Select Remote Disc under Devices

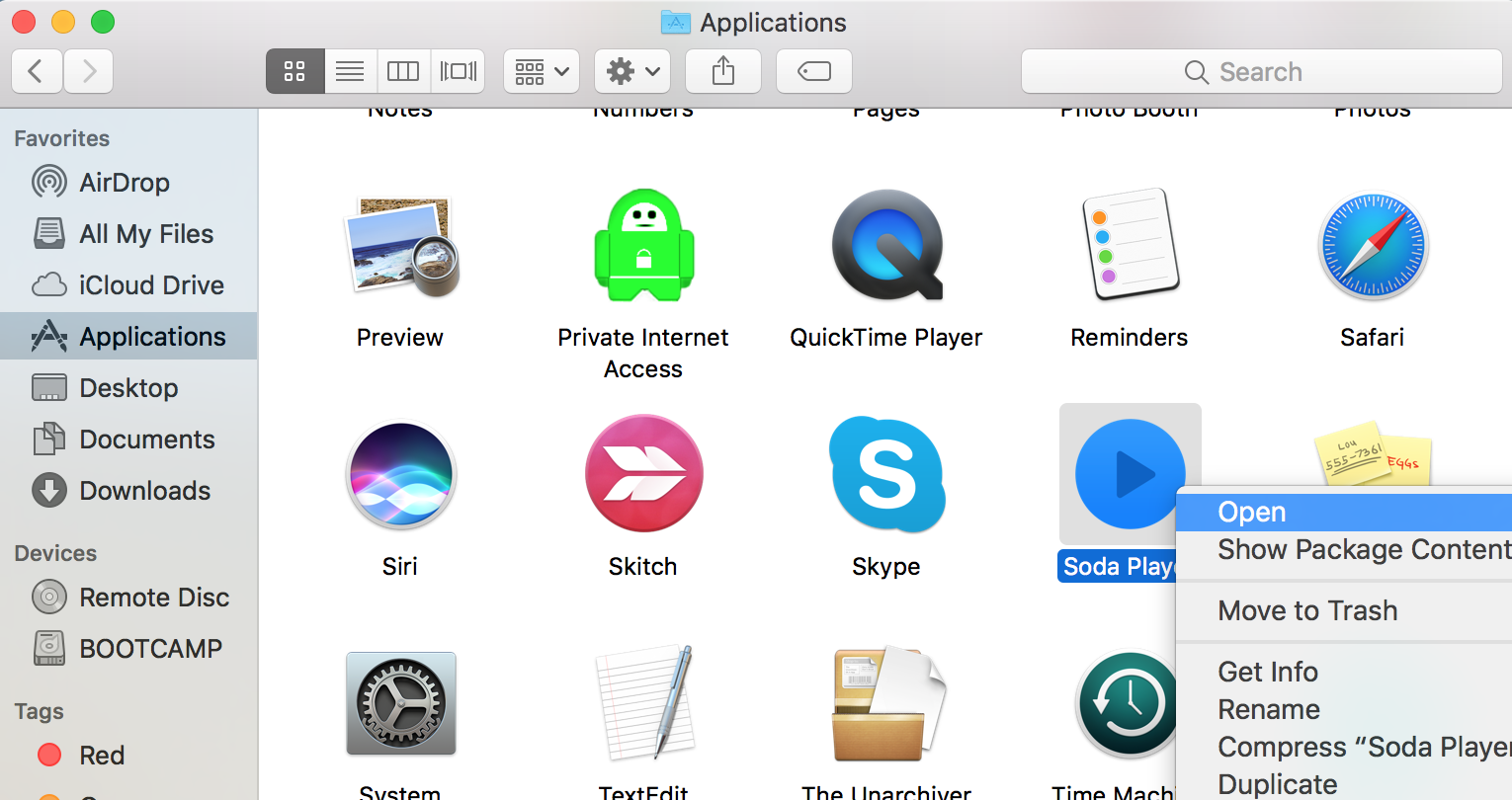point(128,598)
